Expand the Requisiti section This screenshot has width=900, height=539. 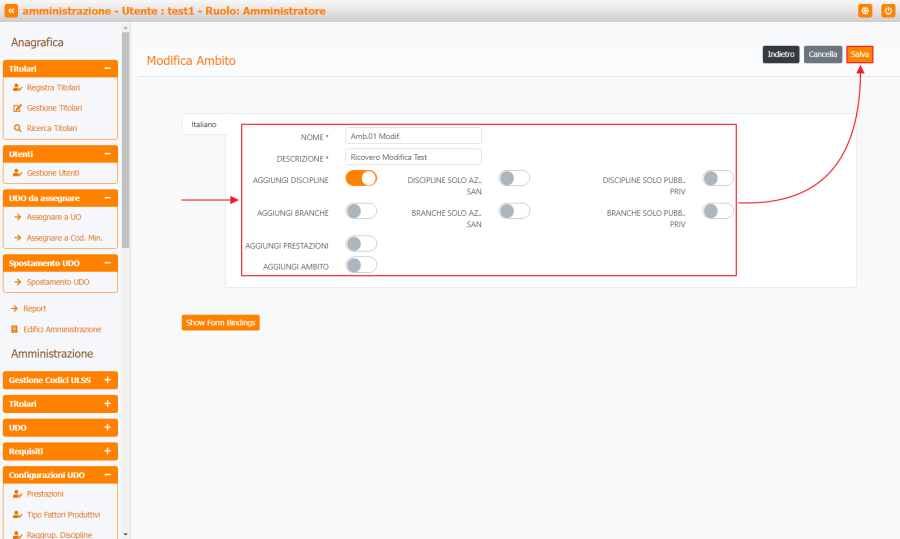coord(107,452)
